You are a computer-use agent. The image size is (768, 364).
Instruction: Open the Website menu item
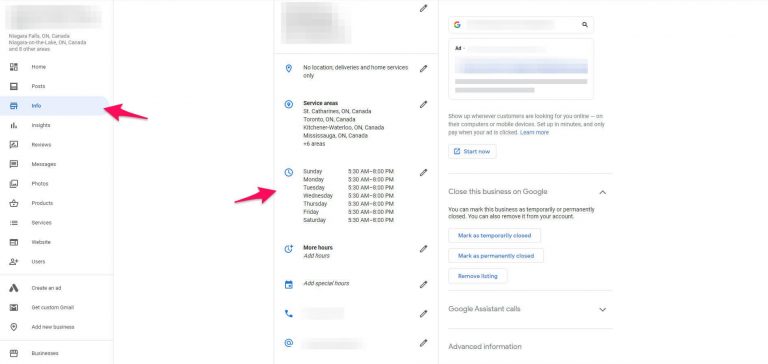coord(56,242)
